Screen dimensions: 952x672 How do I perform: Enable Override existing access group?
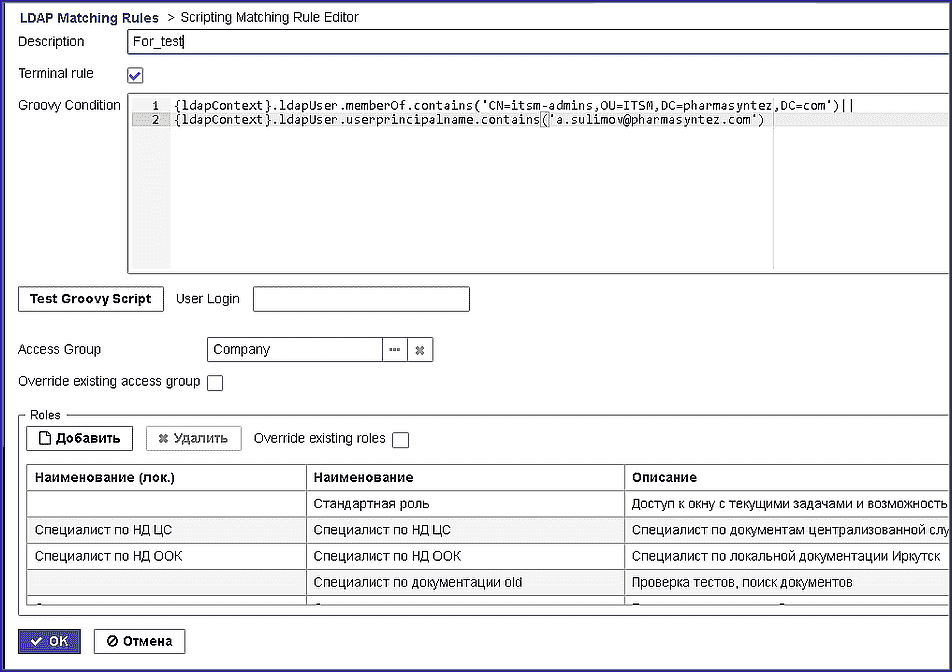pos(215,383)
